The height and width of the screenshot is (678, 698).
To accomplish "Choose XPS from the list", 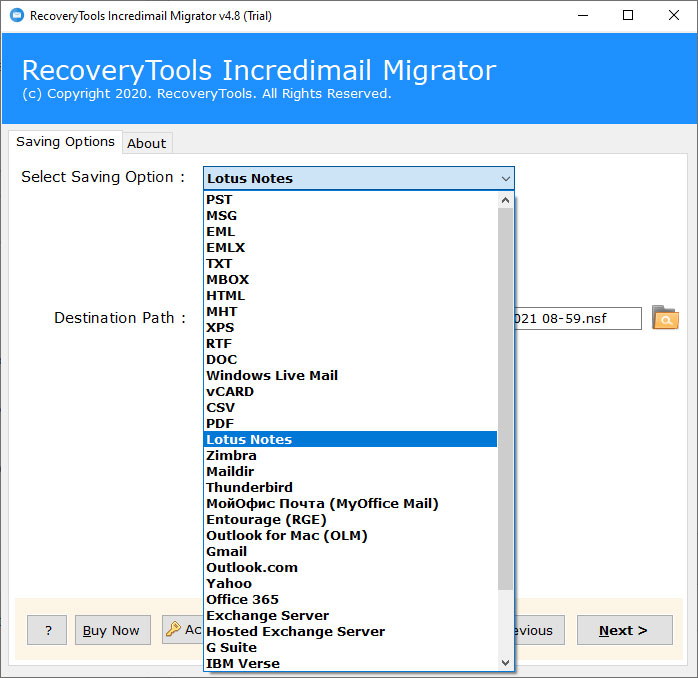I will pyautogui.click(x=350, y=328).
